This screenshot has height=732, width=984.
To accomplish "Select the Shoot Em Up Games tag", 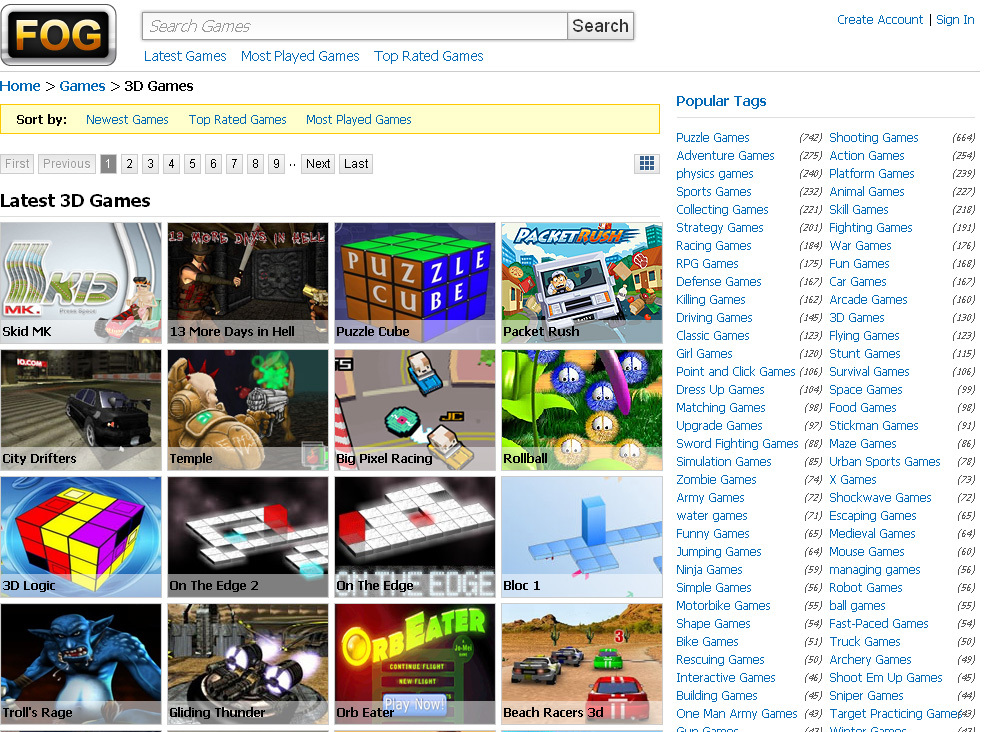I will point(885,678).
